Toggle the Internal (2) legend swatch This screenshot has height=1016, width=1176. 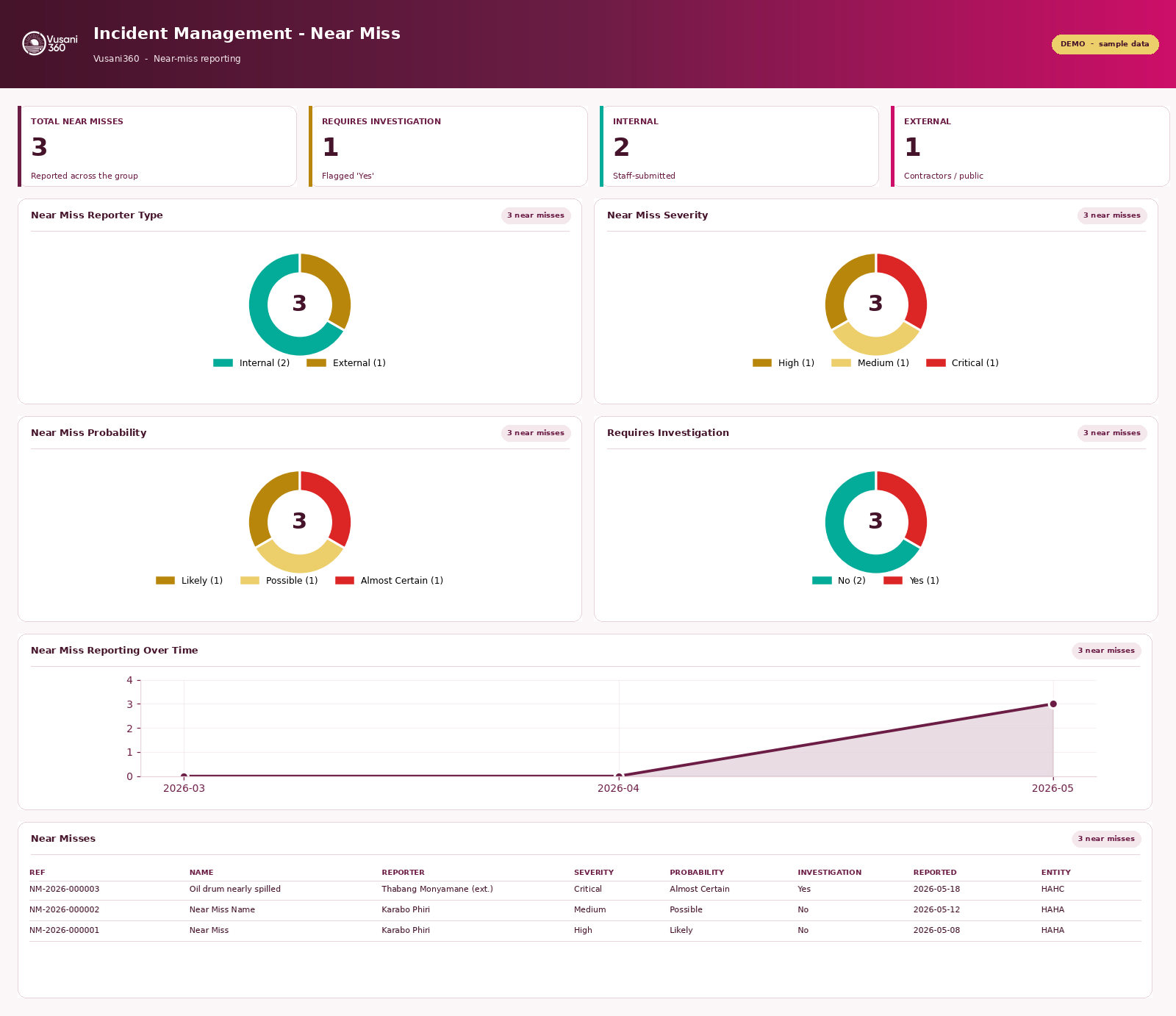(x=223, y=363)
